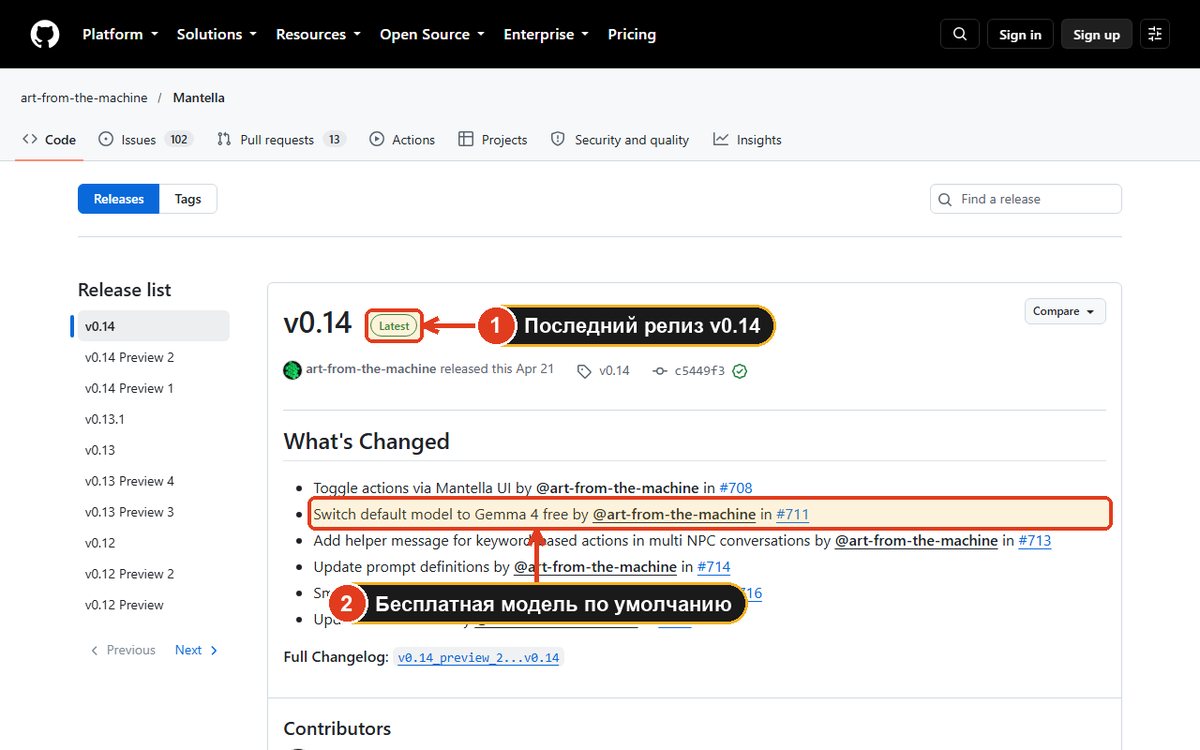
Task: Click the verified commit checkmark icon
Action: coord(740,371)
